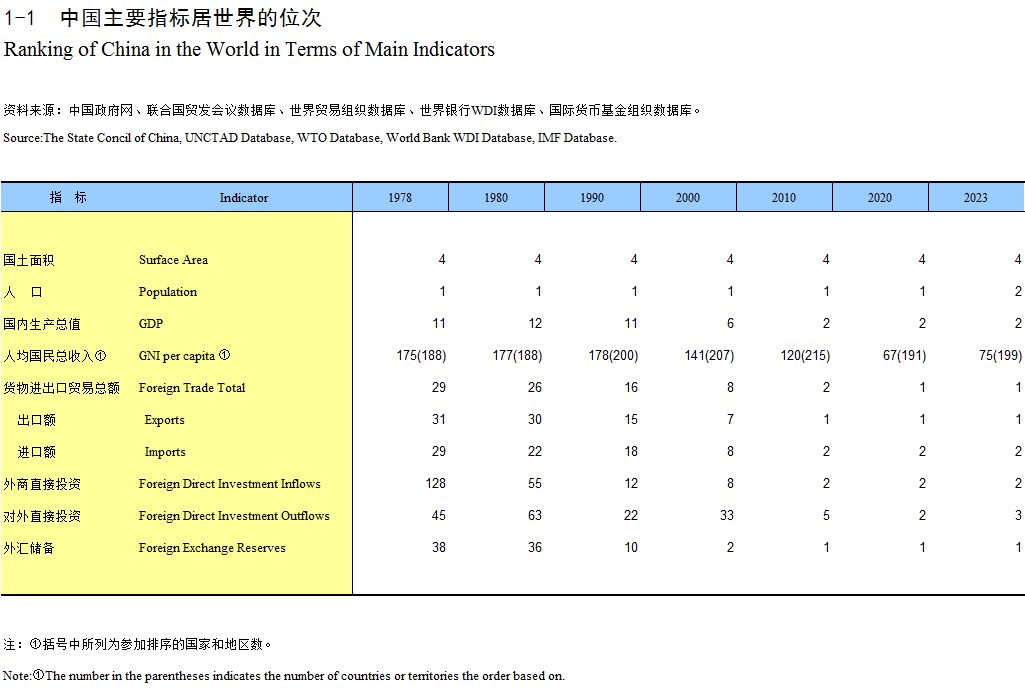This screenshot has width=1025, height=692.
Task: Click the 'Foreign Direct Investment Outflows' label
Action: point(233,516)
